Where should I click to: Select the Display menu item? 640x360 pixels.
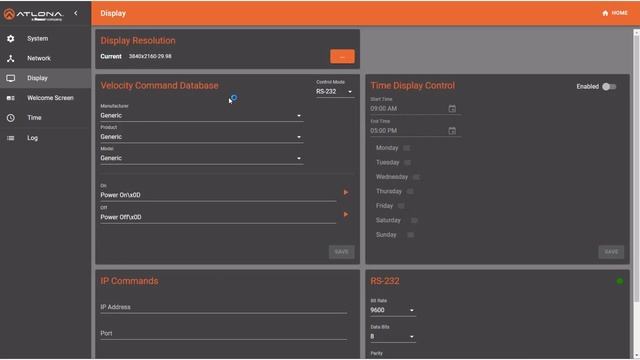[45, 78]
